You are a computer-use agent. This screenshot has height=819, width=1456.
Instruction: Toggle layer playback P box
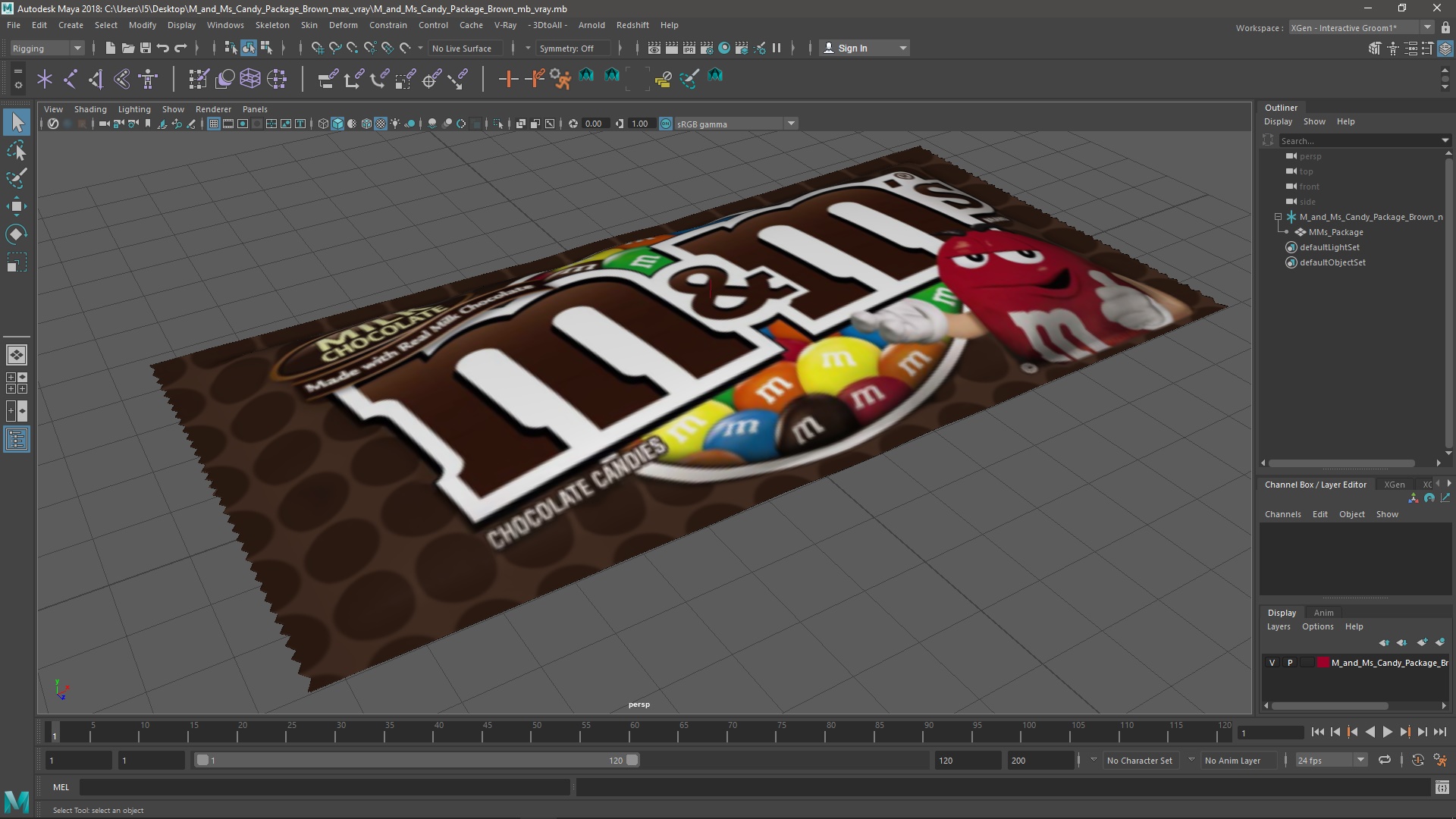coord(1289,663)
